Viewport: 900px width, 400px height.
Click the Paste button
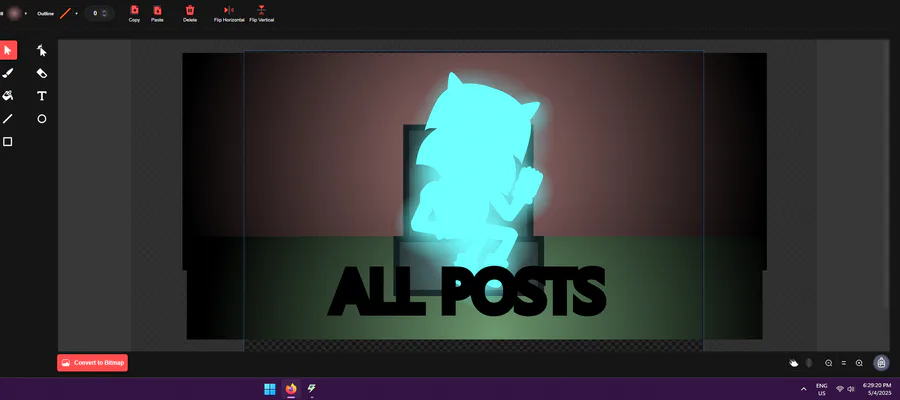[157, 13]
